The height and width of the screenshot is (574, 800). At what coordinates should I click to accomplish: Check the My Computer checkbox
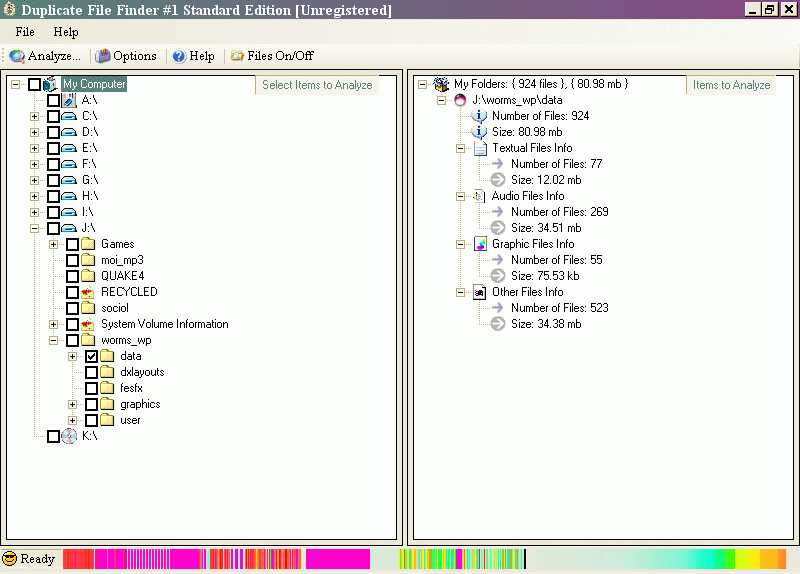coord(34,84)
